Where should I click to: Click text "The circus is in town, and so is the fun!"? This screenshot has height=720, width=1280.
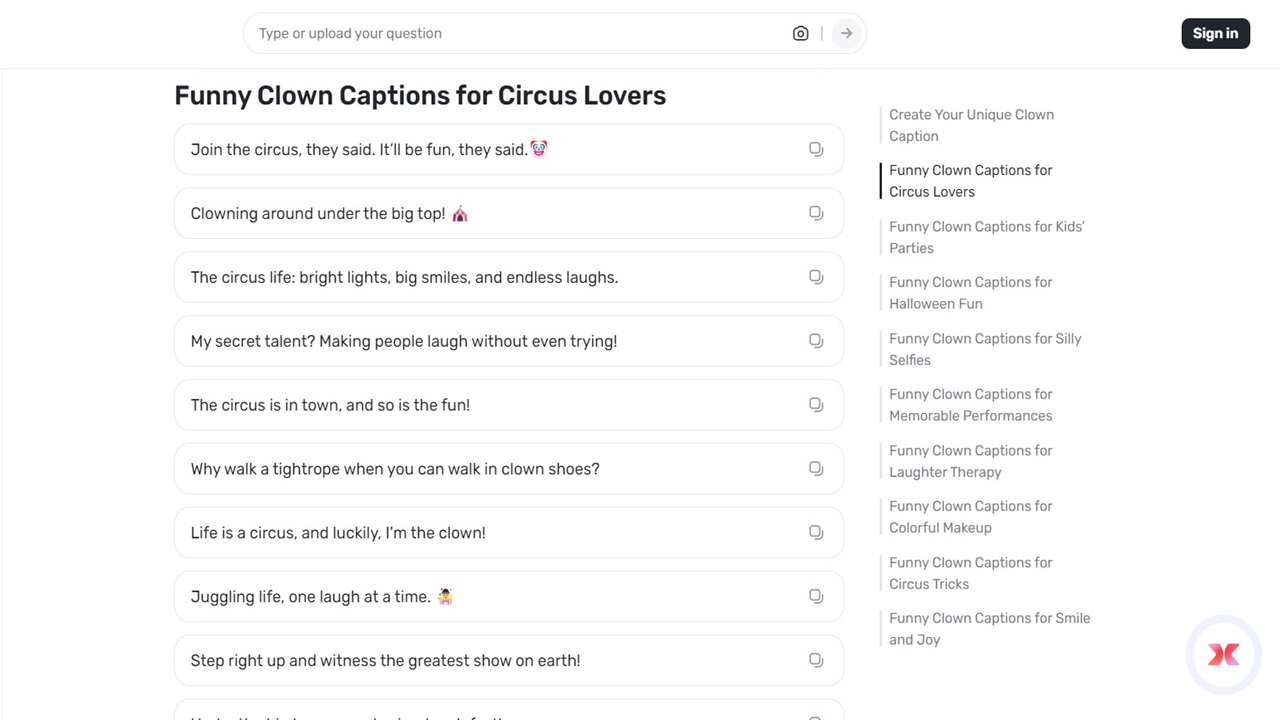tap(330, 405)
